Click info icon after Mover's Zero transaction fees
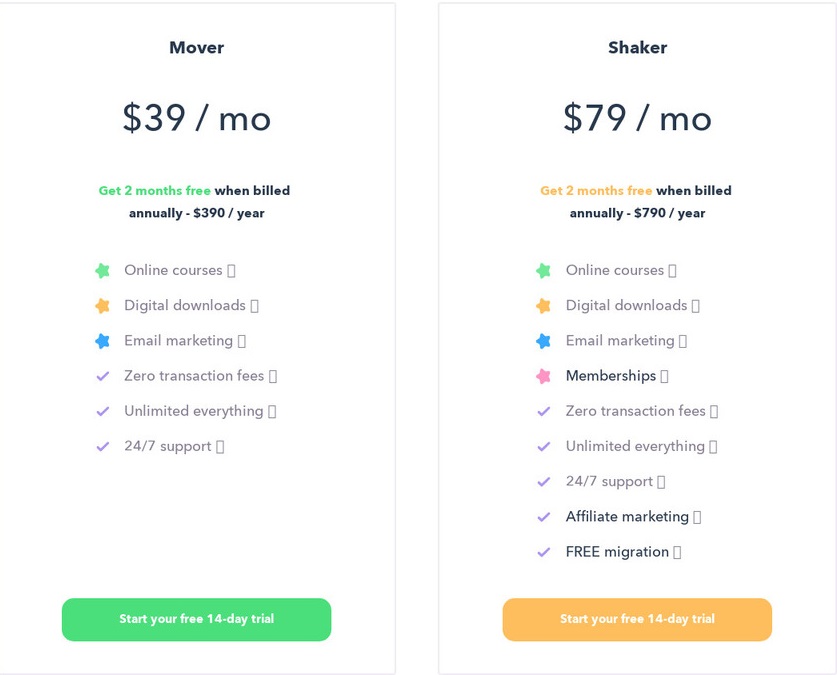The width and height of the screenshot is (837, 675). pyautogui.click(x=273, y=376)
